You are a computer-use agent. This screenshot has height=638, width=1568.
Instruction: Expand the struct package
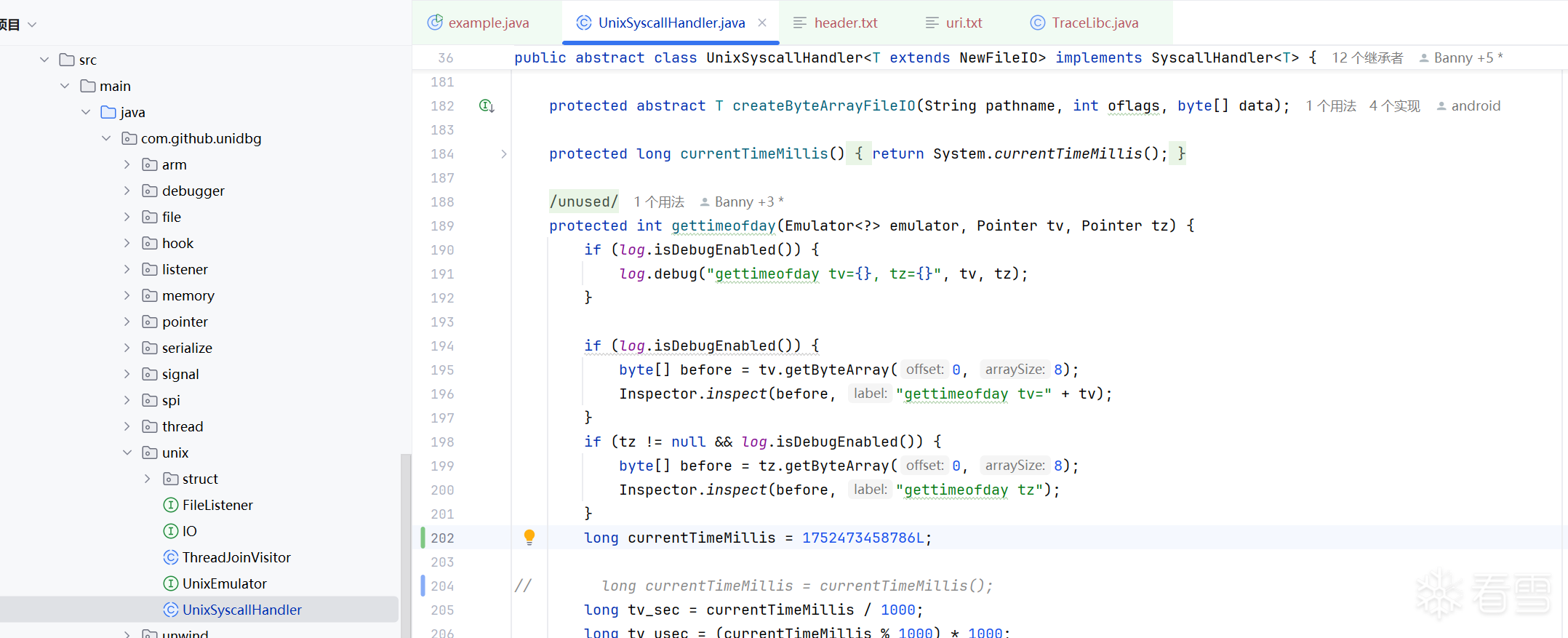[x=148, y=479]
